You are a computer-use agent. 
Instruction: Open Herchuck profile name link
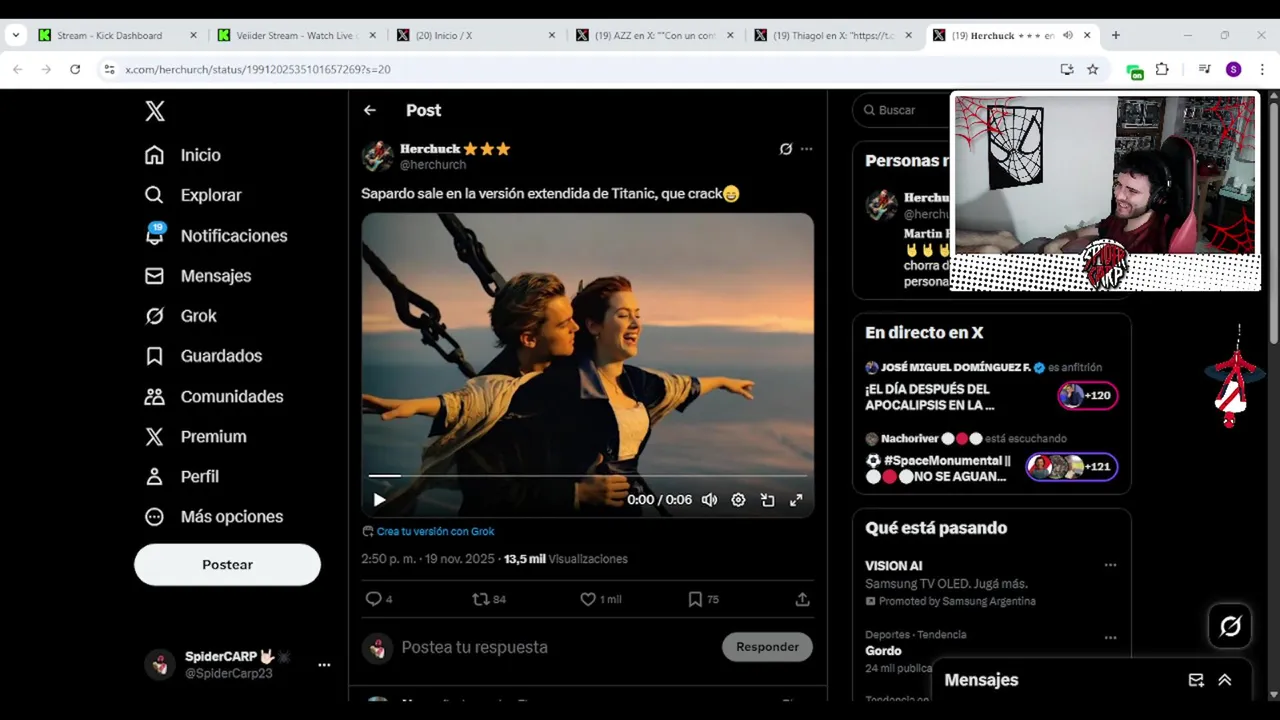coord(430,149)
